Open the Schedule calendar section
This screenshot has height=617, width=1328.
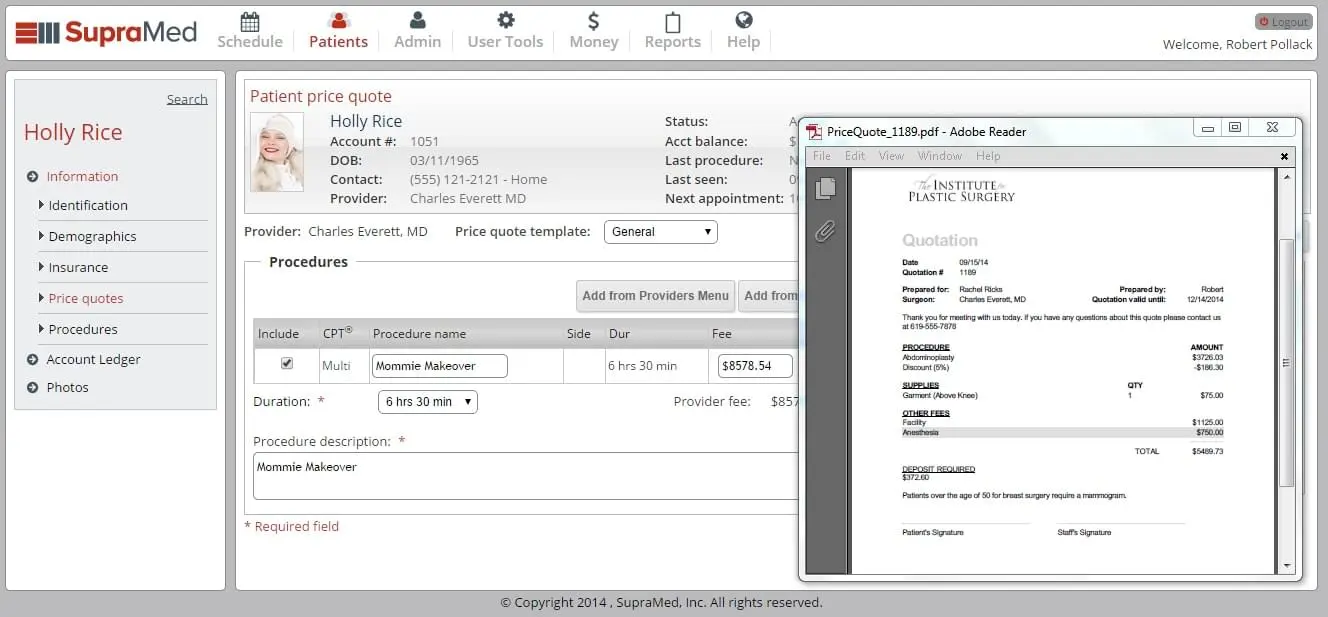(249, 30)
